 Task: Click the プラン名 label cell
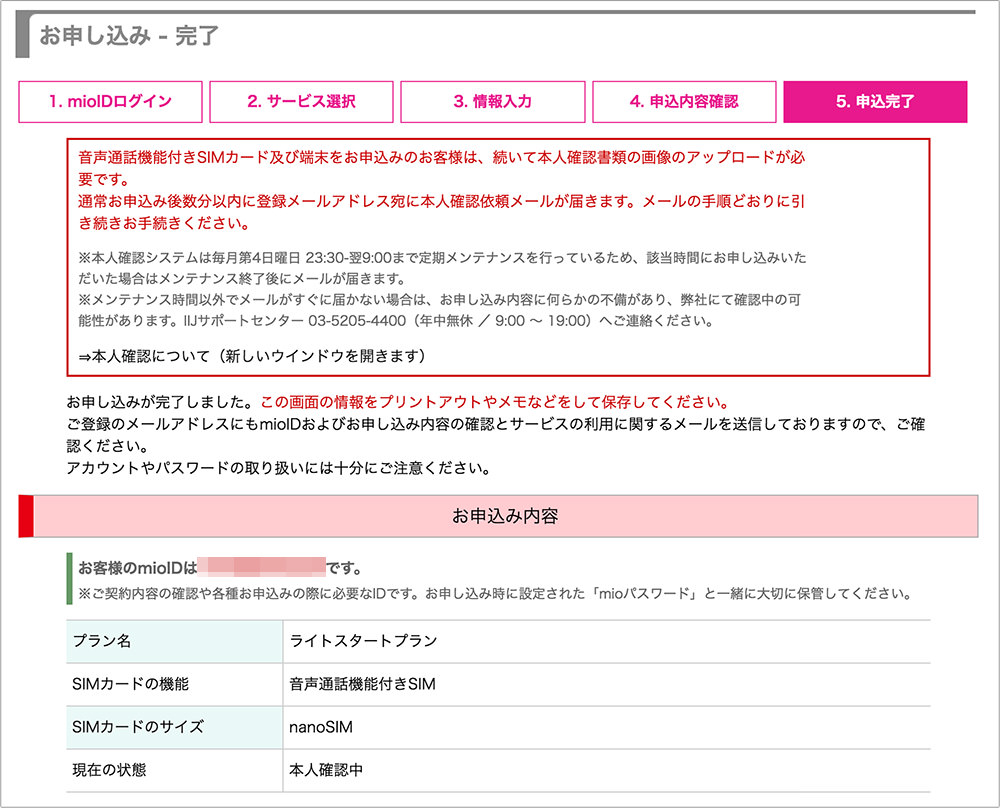tap(174, 641)
